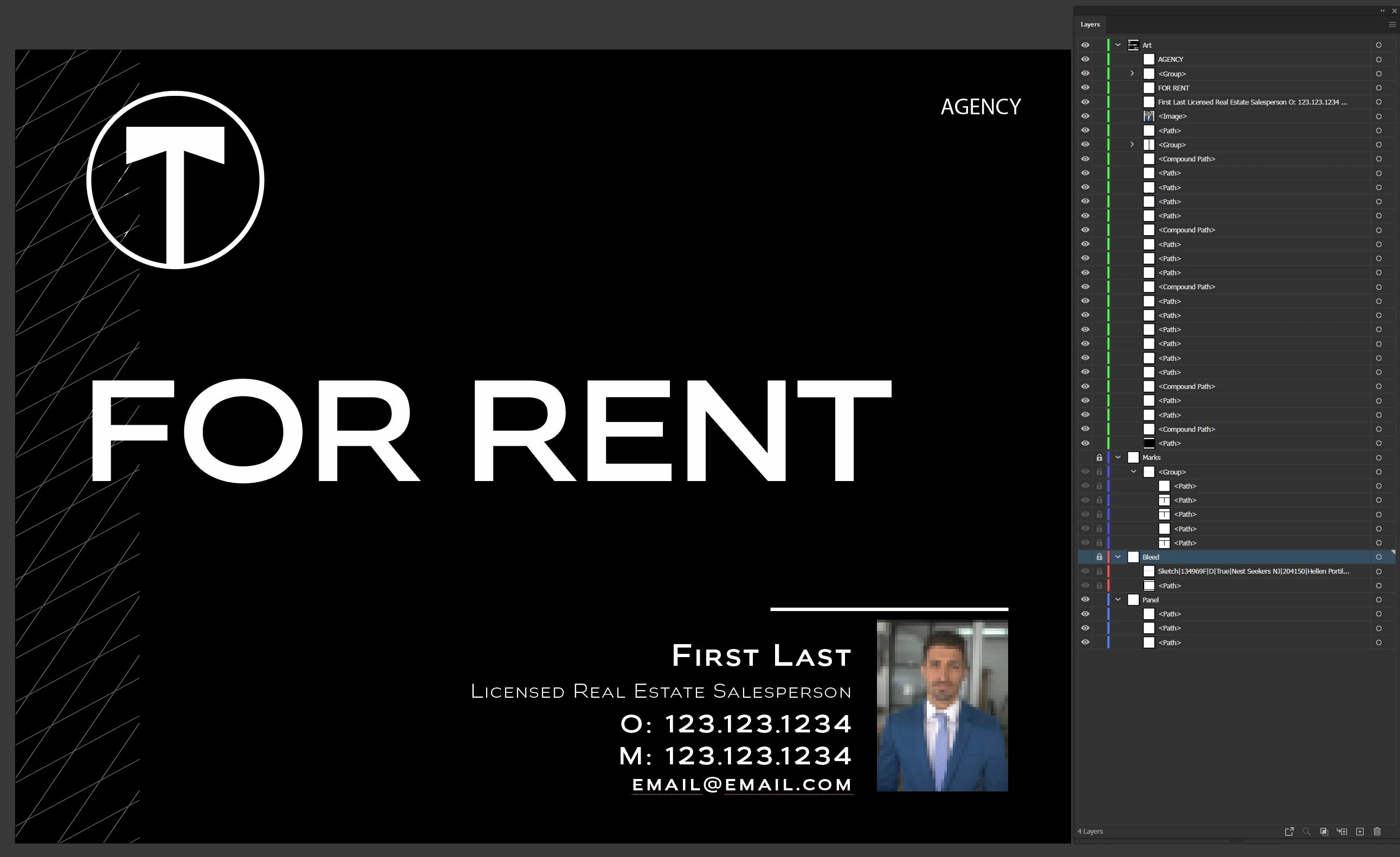This screenshot has height=857, width=1400.
Task: Collapse the Art layer
Action: tap(1118, 45)
